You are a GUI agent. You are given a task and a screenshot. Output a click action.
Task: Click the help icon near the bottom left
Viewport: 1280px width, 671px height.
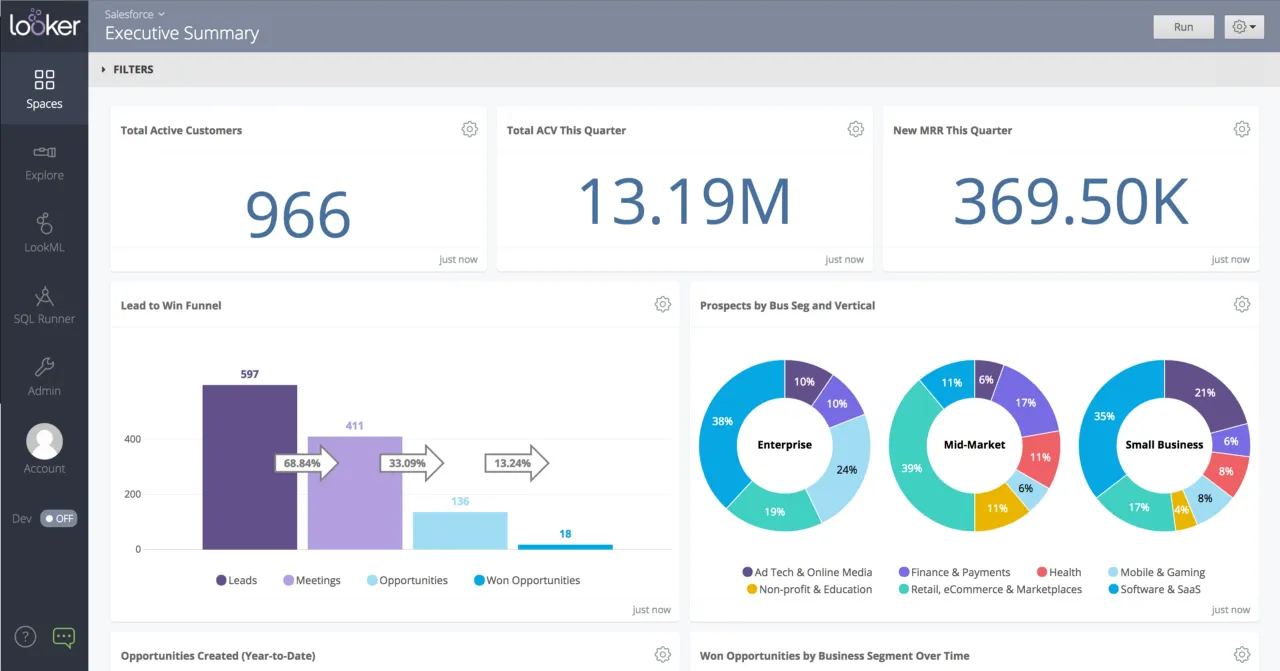24,636
